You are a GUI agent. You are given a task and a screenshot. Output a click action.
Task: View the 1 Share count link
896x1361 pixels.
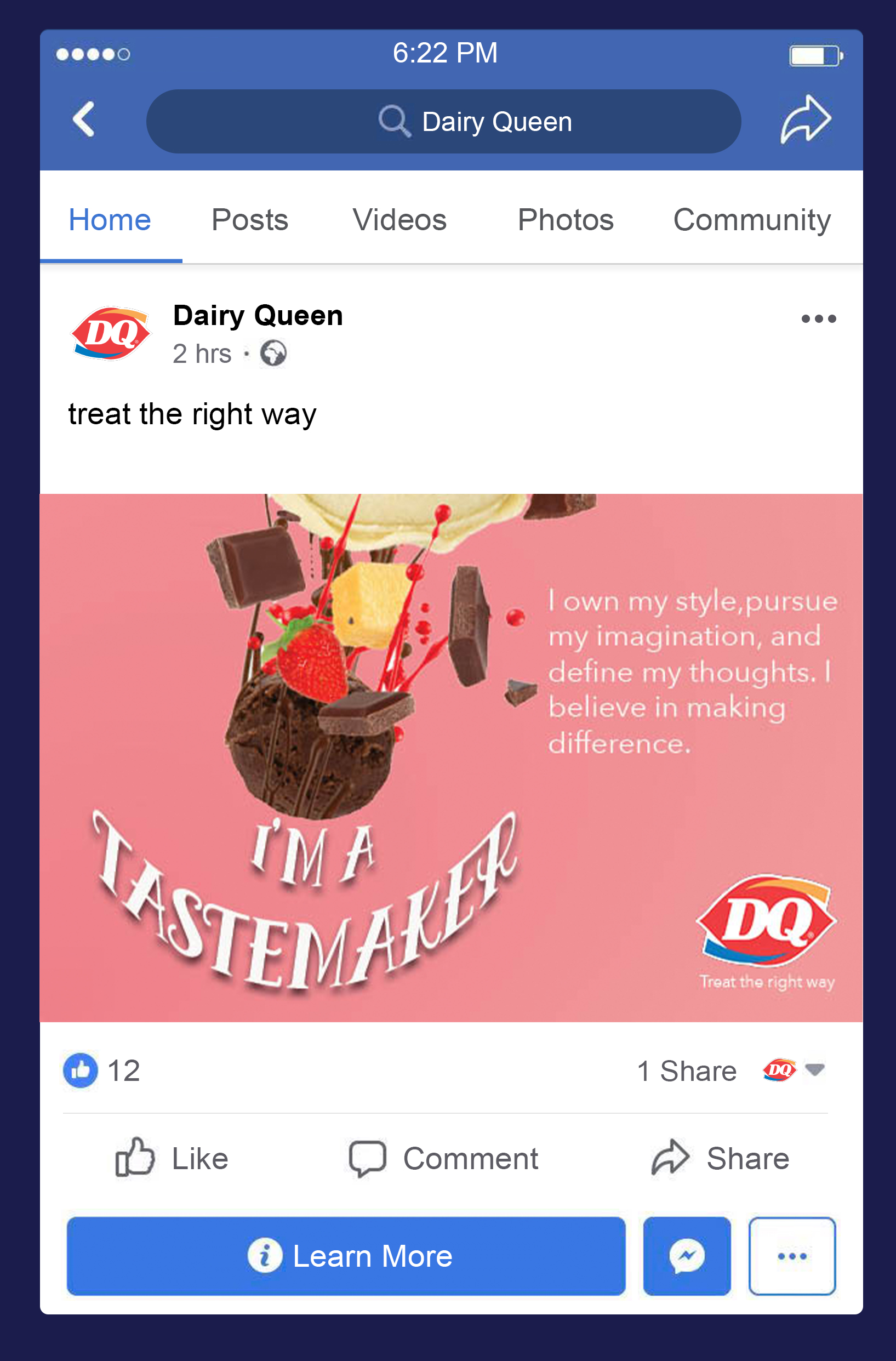tap(687, 1070)
